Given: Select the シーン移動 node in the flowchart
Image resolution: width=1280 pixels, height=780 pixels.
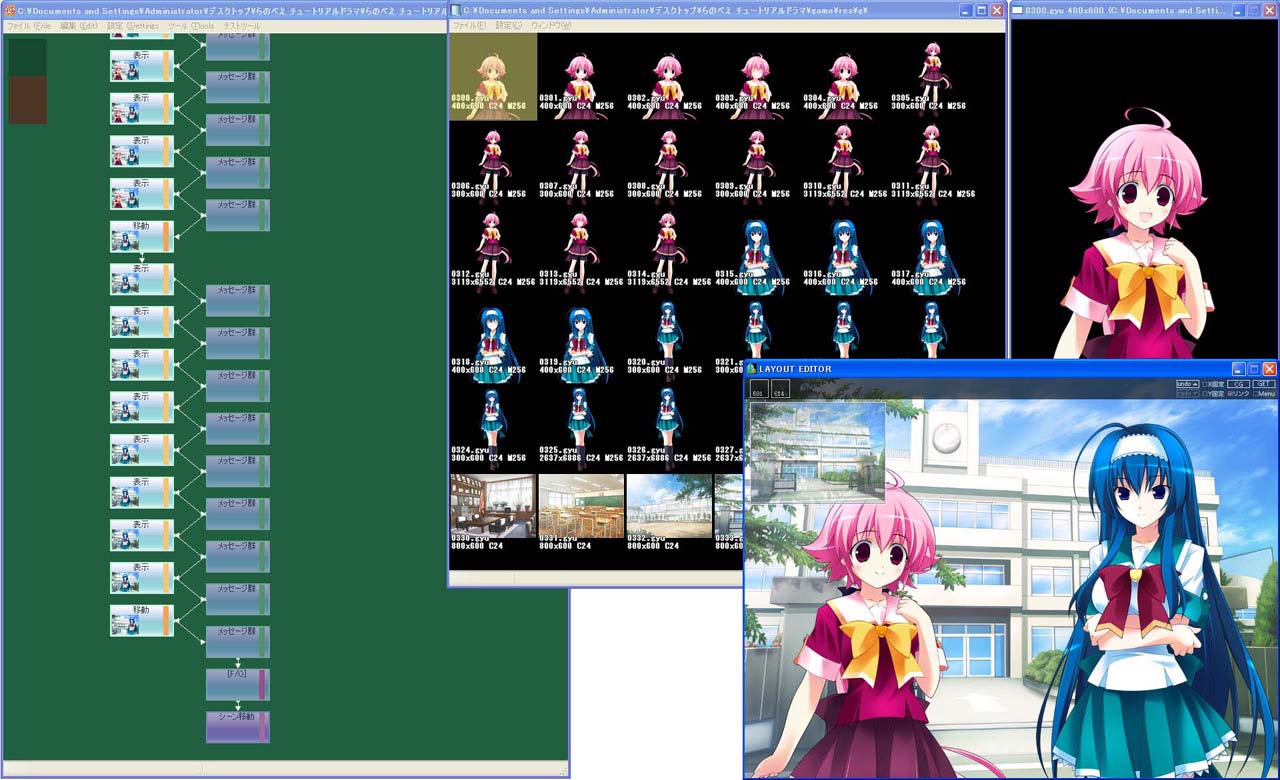Looking at the screenshot, I should [x=238, y=727].
